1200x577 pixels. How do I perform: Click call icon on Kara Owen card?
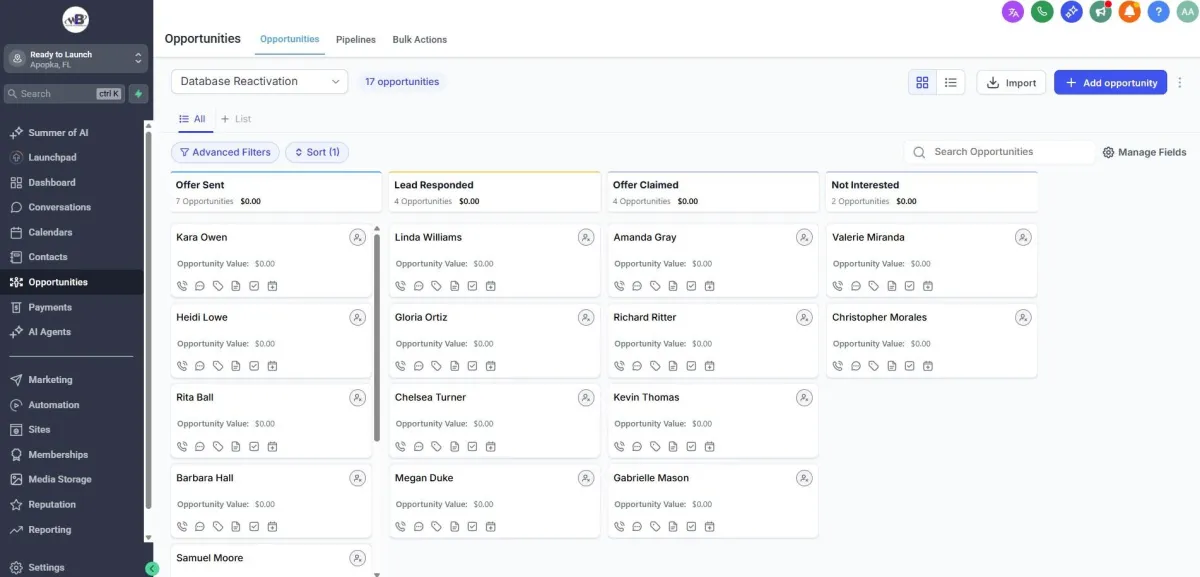coord(182,286)
